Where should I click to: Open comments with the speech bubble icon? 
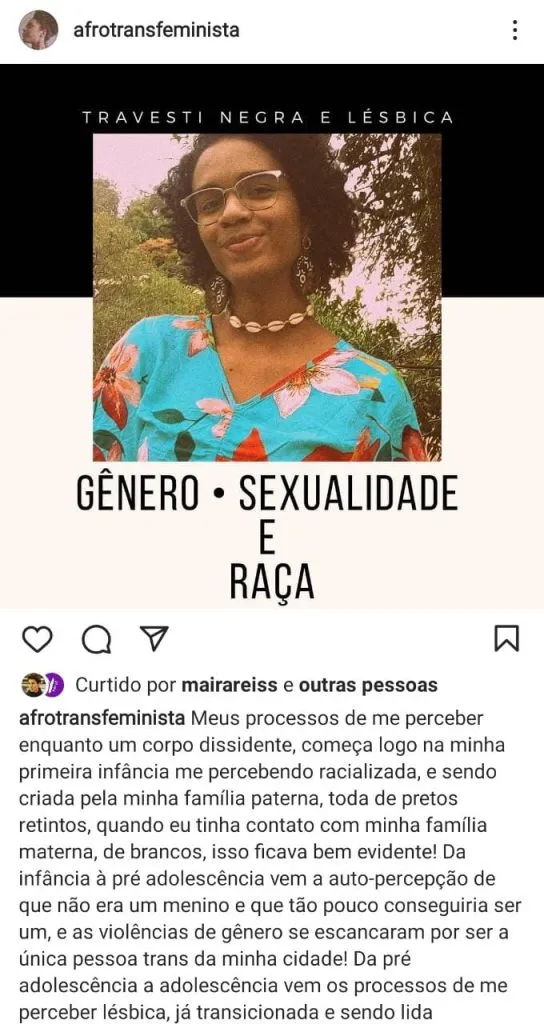tap(96, 639)
